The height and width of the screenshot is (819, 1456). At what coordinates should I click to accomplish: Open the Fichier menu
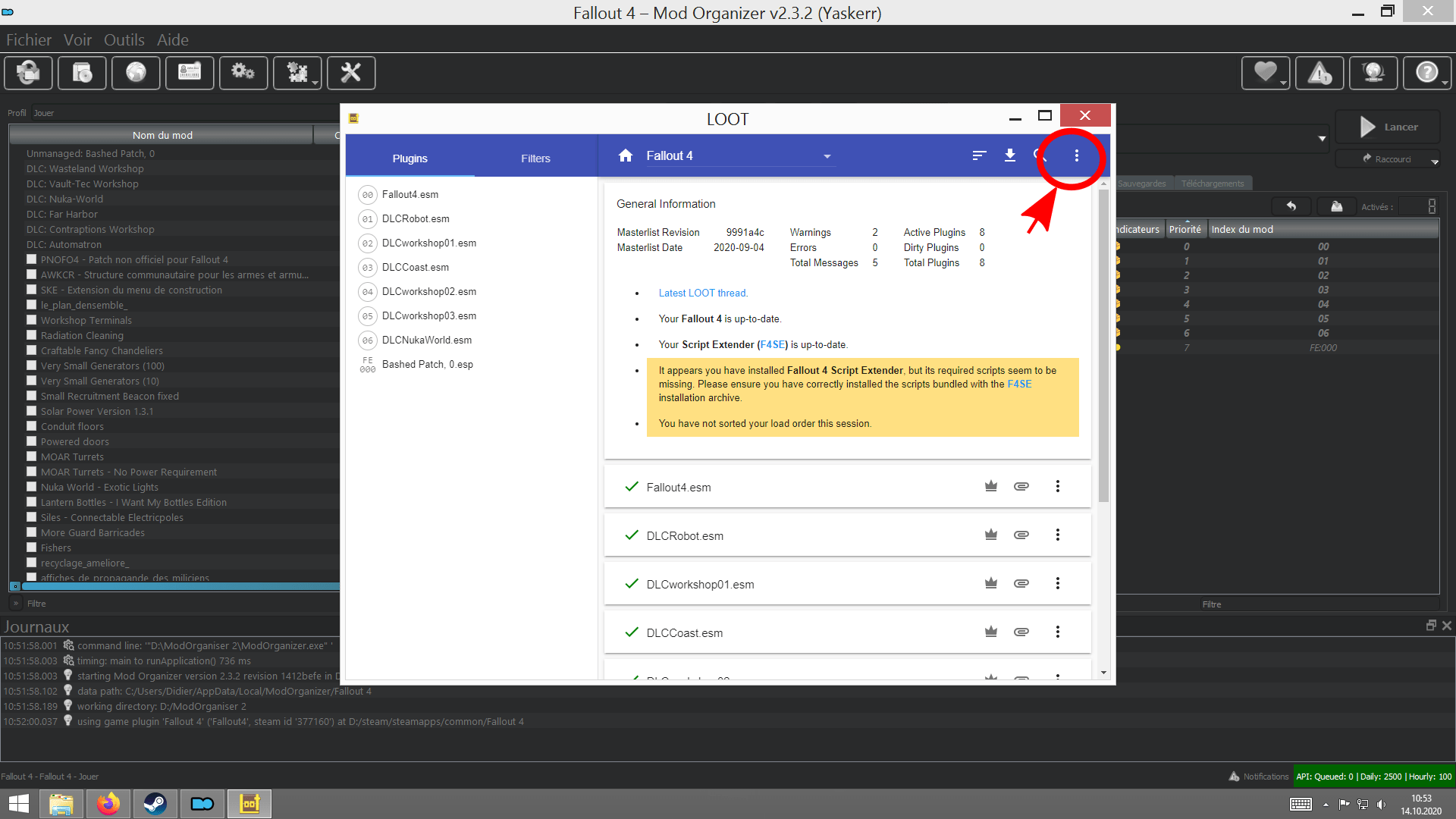pyautogui.click(x=29, y=39)
